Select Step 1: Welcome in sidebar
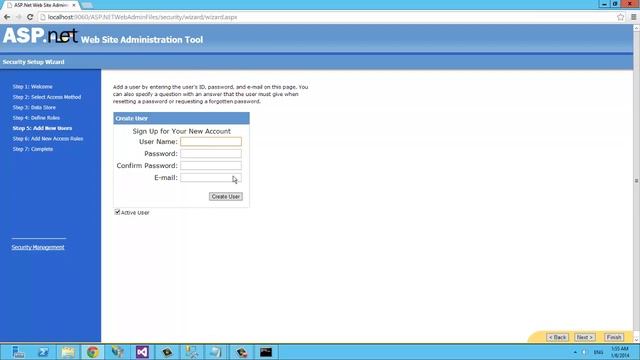 pos(32,87)
